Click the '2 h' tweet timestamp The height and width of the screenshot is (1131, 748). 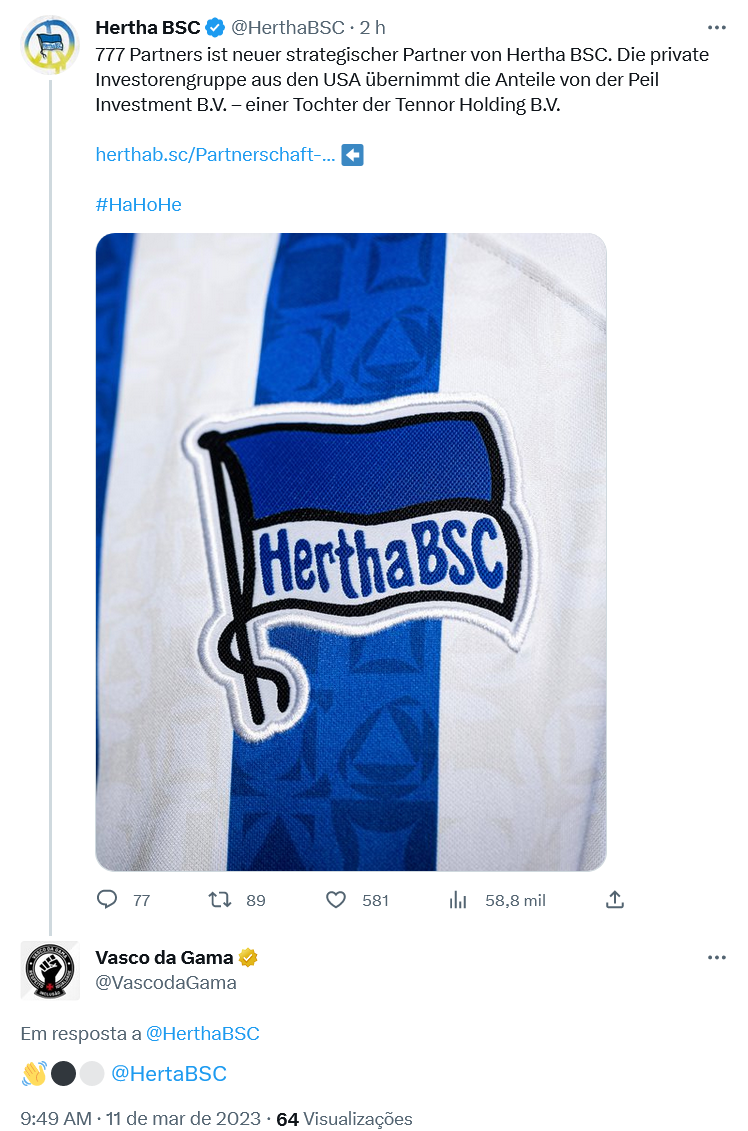(x=373, y=27)
